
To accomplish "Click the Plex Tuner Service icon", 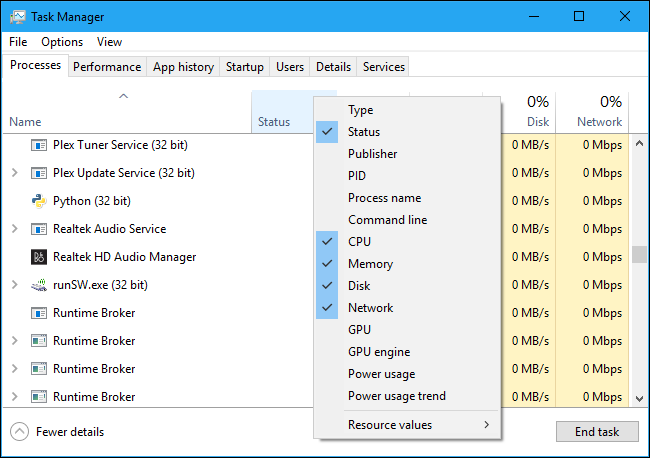I will [39, 145].
